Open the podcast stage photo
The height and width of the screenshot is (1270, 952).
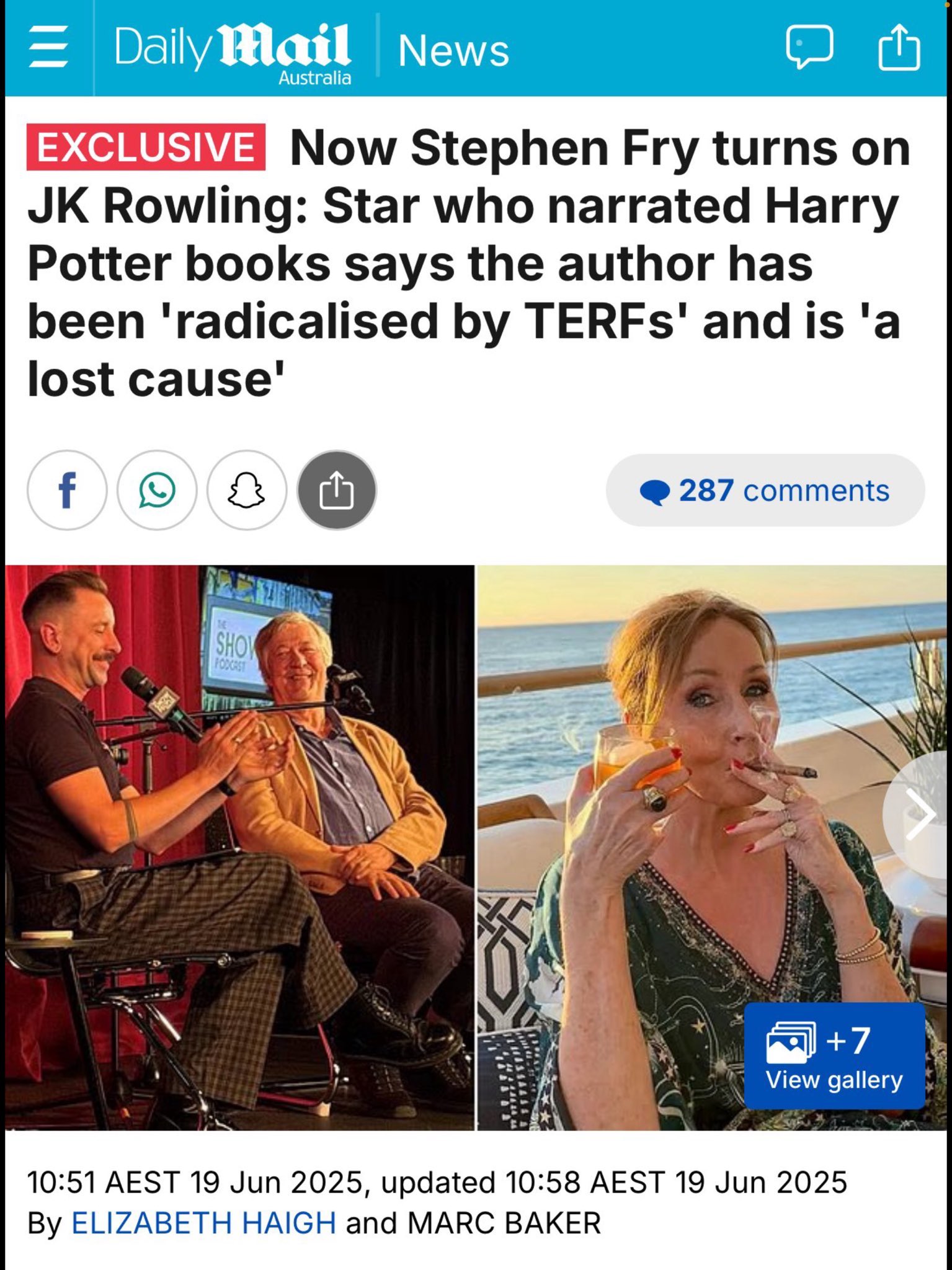(x=239, y=847)
